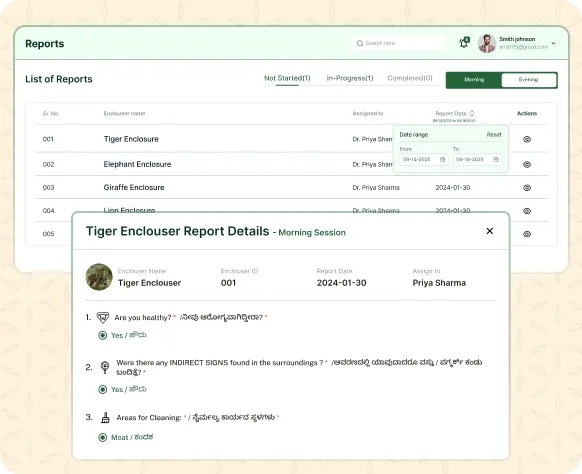Expand the user account dropdown chevron
Screen dimensions: 582x474
tap(553, 43)
